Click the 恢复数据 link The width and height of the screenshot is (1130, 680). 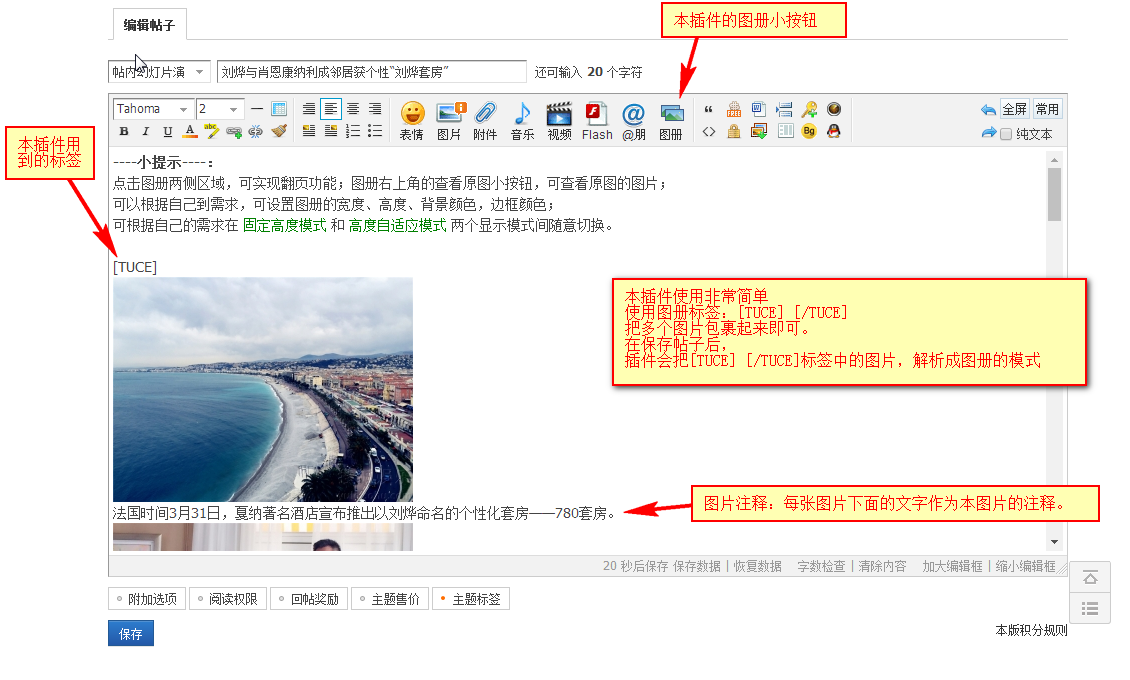757,566
